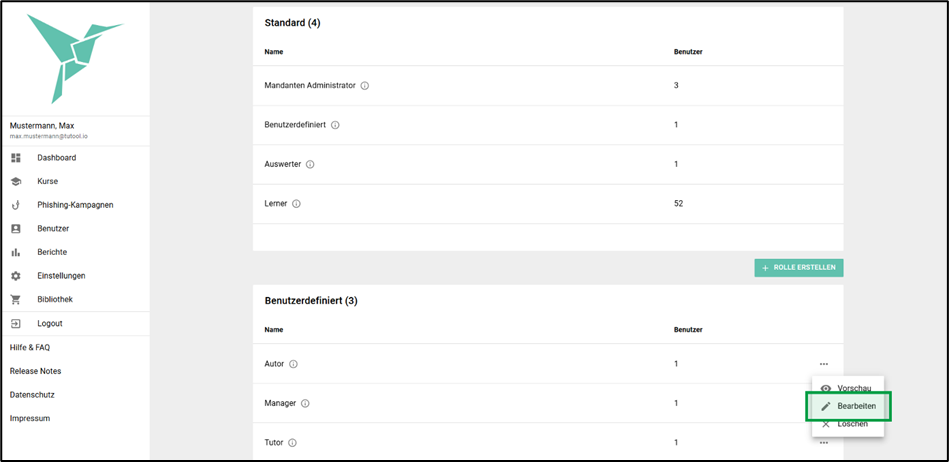Click the info icon next to Lerner
This screenshot has height=462, width=949.
[296, 204]
